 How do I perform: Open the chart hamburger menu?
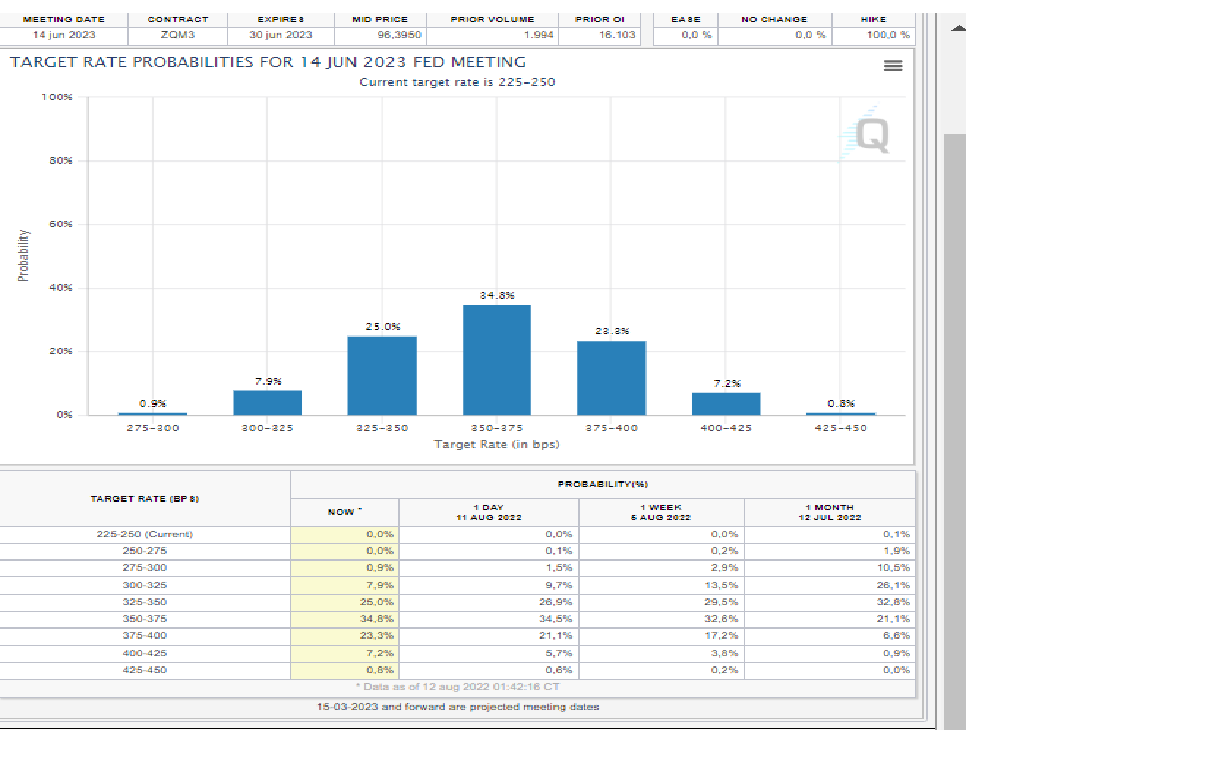[x=893, y=66]
